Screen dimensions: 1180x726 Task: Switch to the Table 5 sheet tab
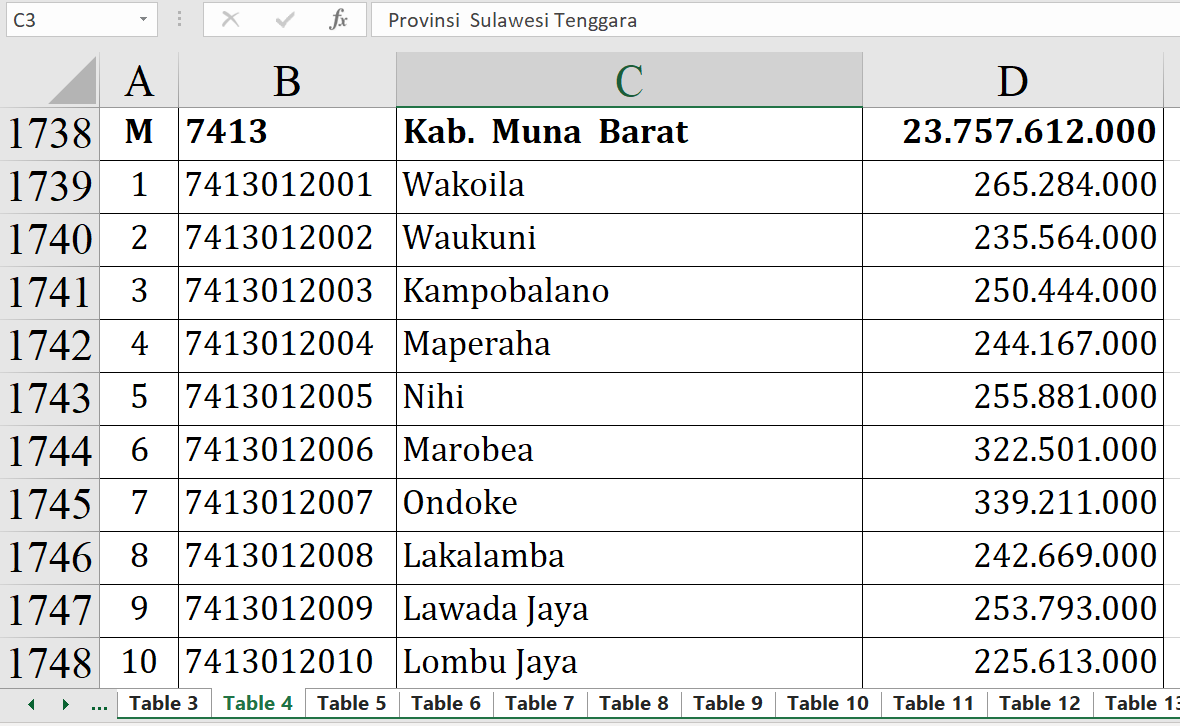point(351,703)
